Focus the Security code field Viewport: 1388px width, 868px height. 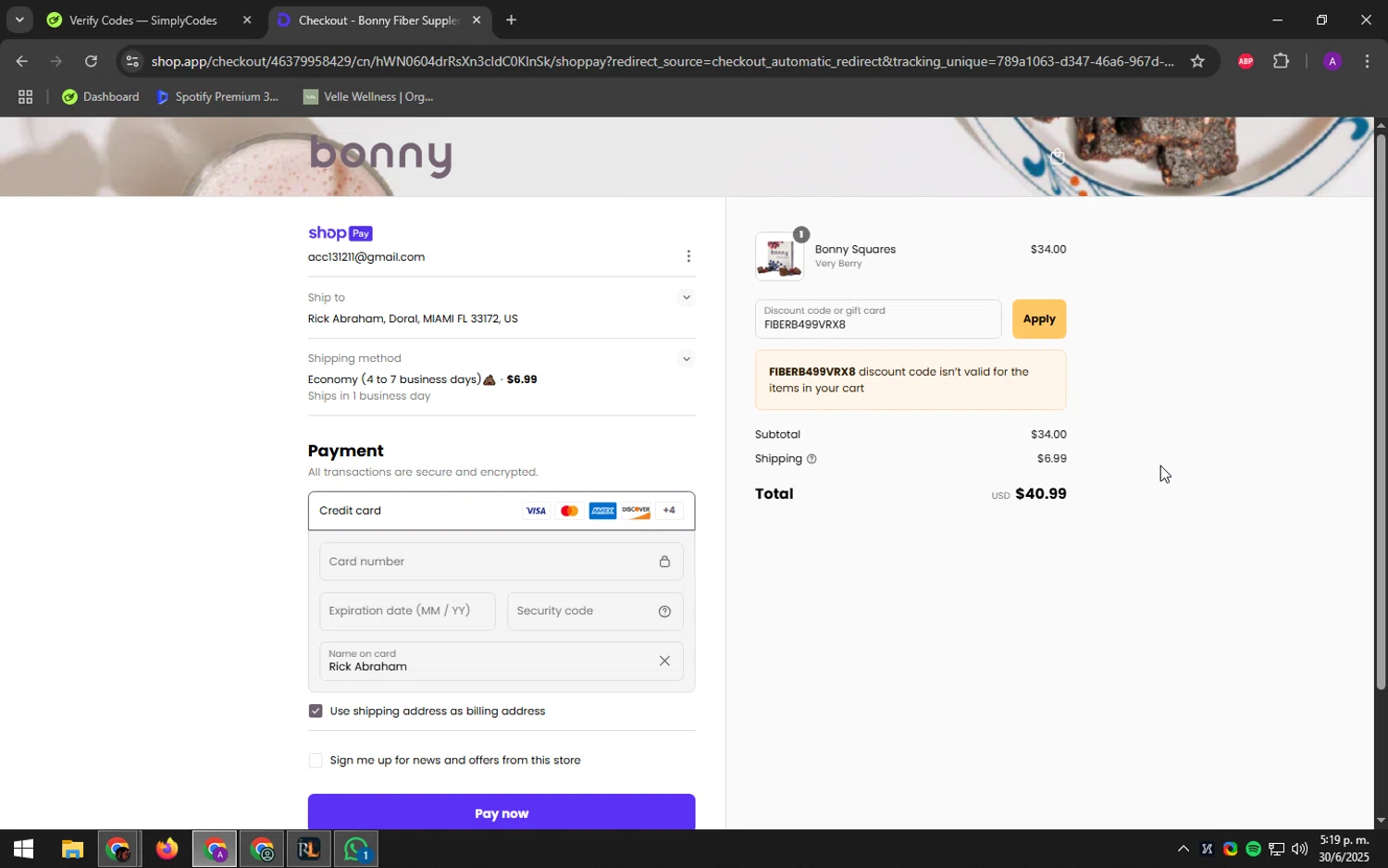point(596,612)
